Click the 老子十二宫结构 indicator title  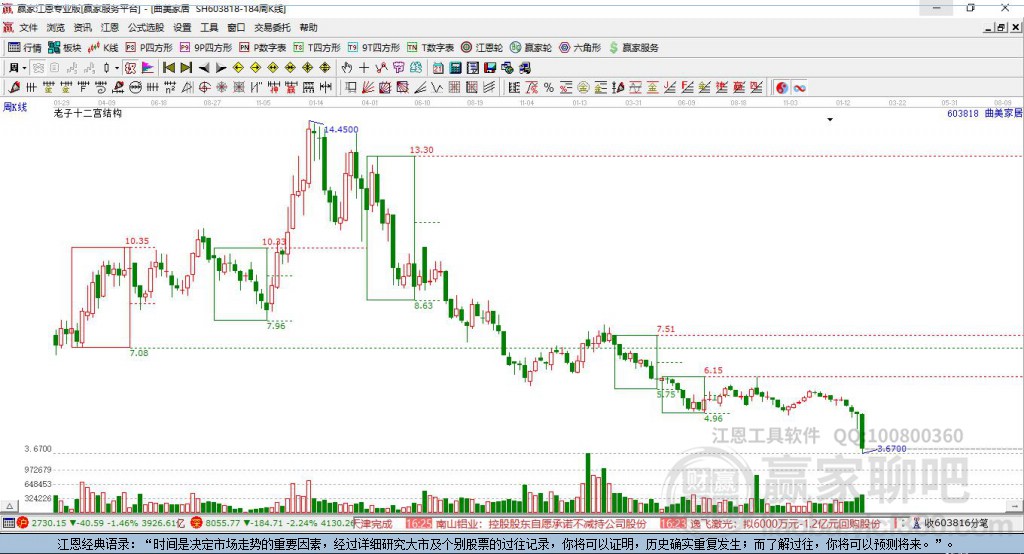click(88, 113)
